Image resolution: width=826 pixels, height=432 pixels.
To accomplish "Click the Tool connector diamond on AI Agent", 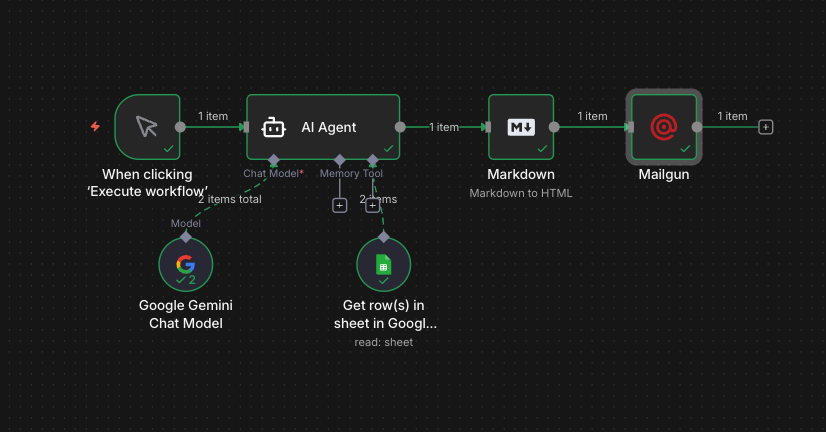I will coord(372,160).
